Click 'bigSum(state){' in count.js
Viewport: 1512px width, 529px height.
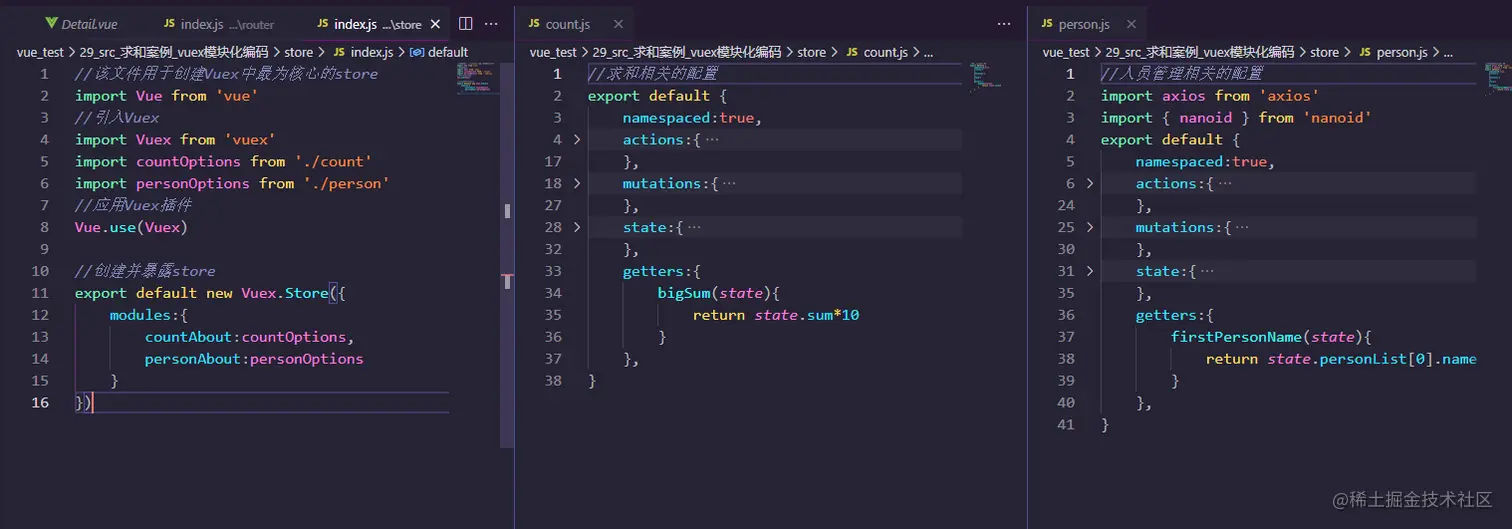[x=718, y=293]
